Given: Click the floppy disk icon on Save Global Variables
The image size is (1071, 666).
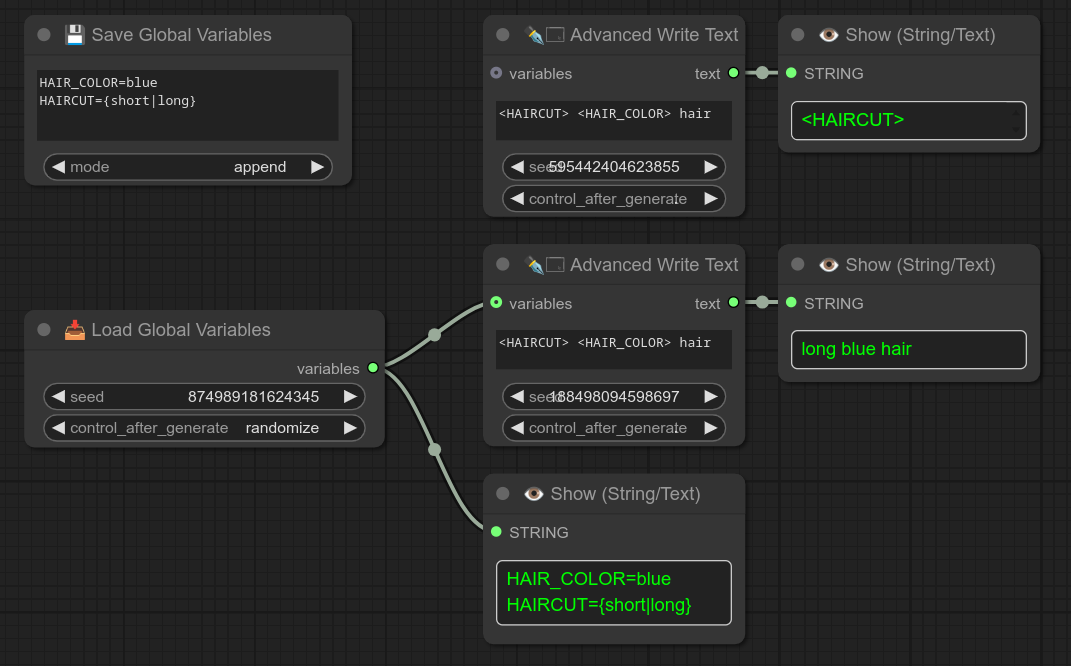Looking at the screenshot, I should (75, 35).
